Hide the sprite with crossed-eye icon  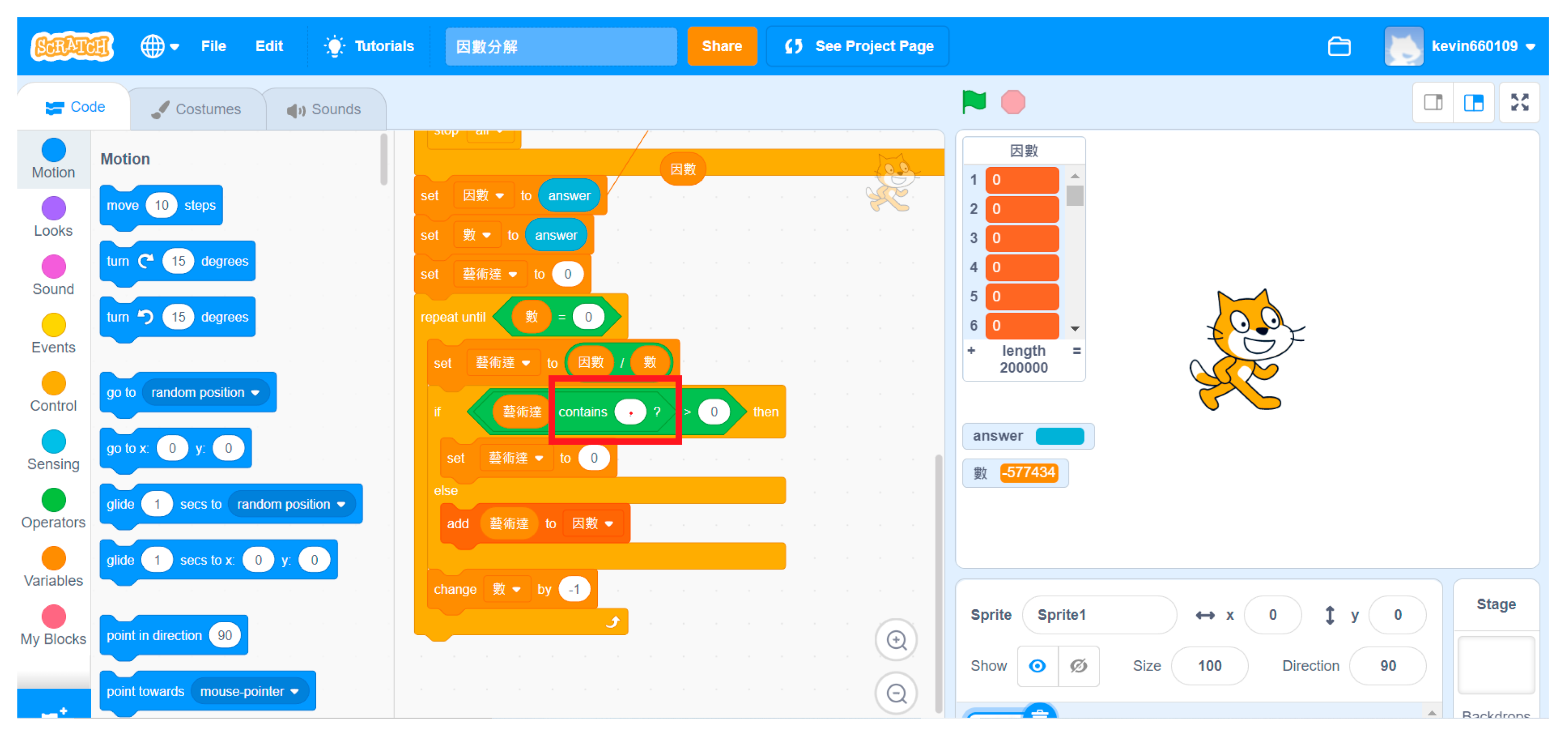coord(1078,666)
